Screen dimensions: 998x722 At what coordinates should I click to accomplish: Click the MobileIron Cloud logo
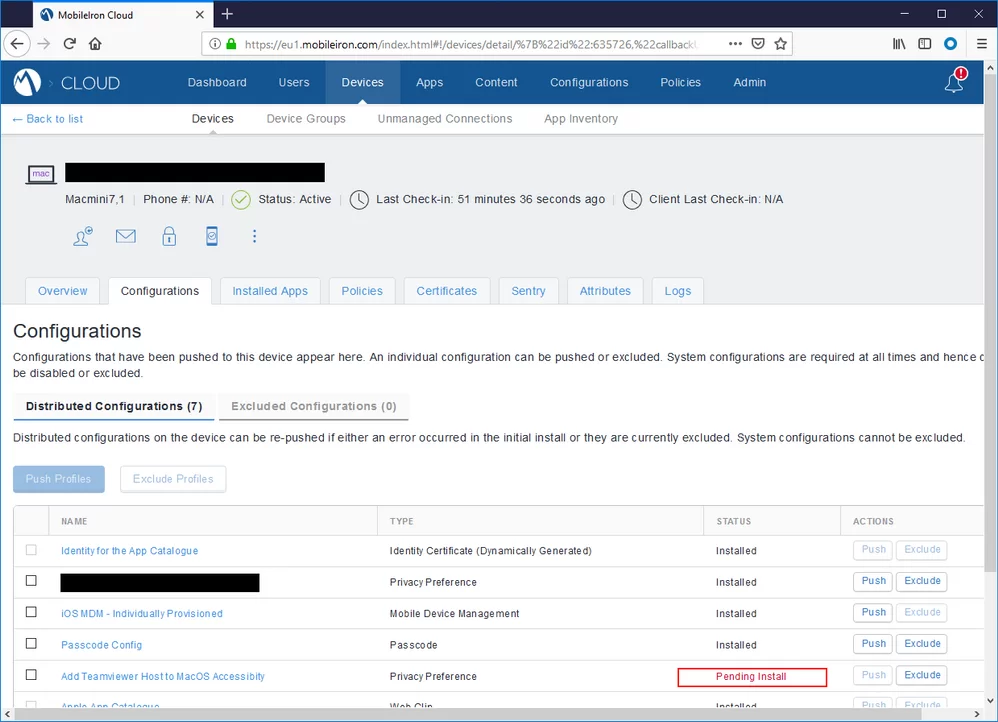[x=28, y=82]
